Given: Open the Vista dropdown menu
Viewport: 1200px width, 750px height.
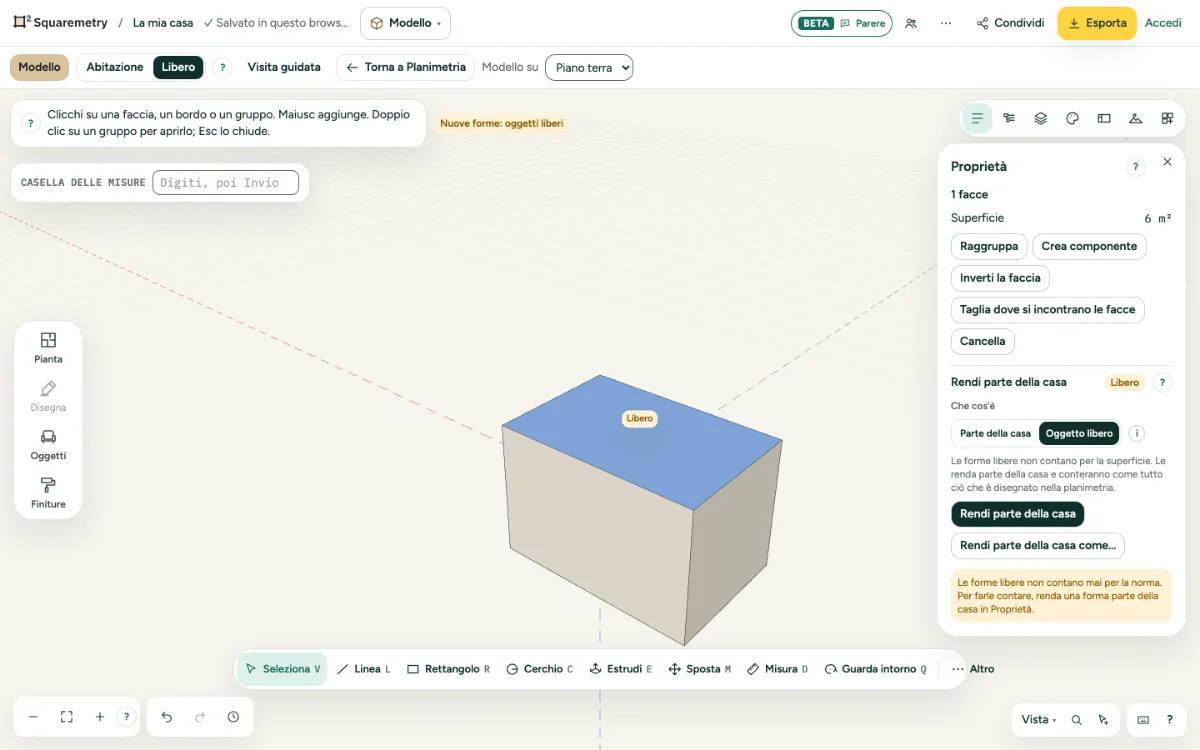Looking at the screenshot, I should click(x=1038, y=720).
